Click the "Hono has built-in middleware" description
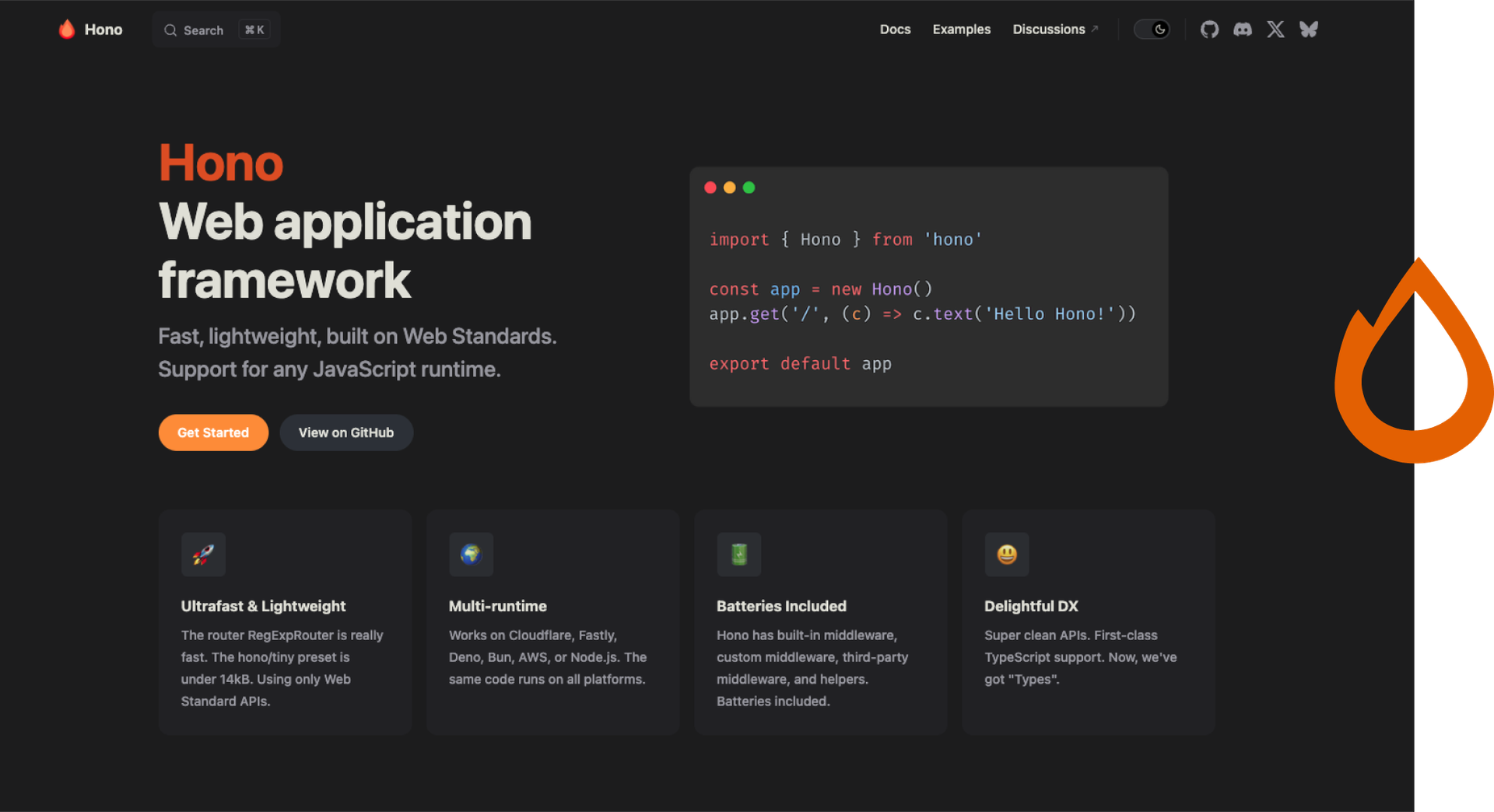 pos(812,668)
